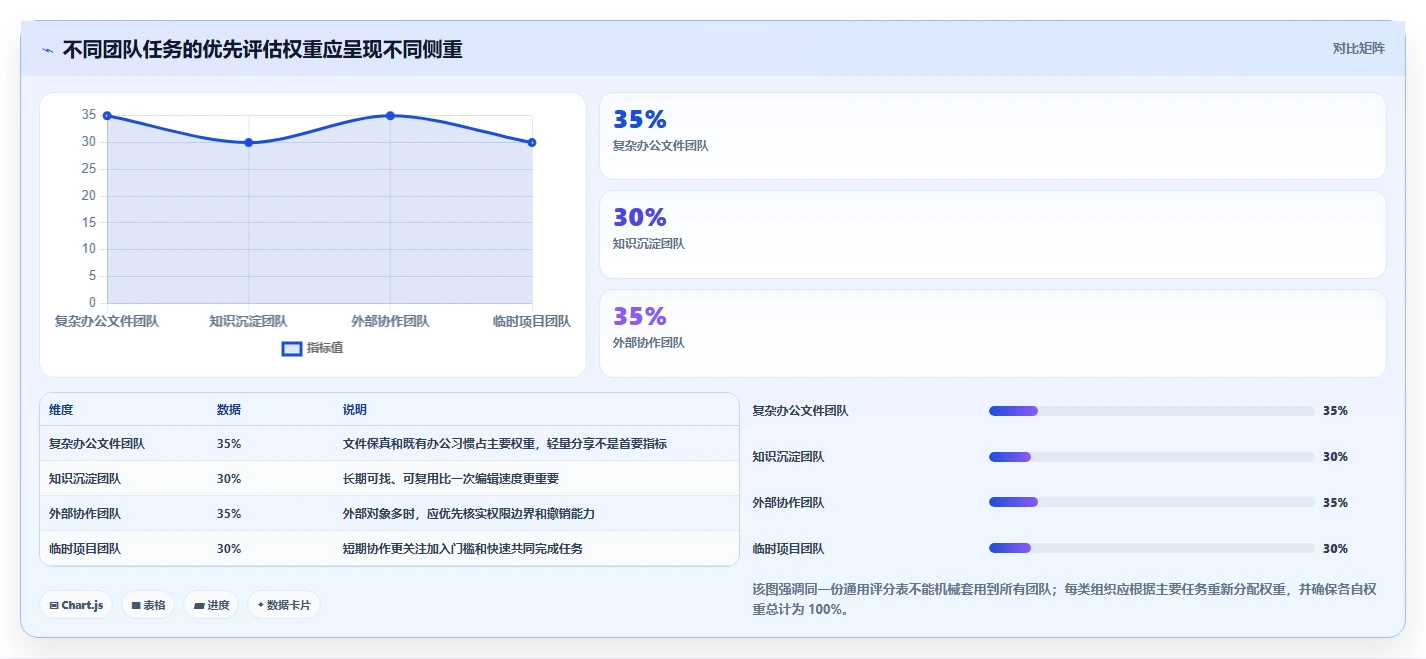Click table cell 复杂办公文件团队
Image resolution: width=1426 pixels, height=659 pixels.
(x=97, y=444)
